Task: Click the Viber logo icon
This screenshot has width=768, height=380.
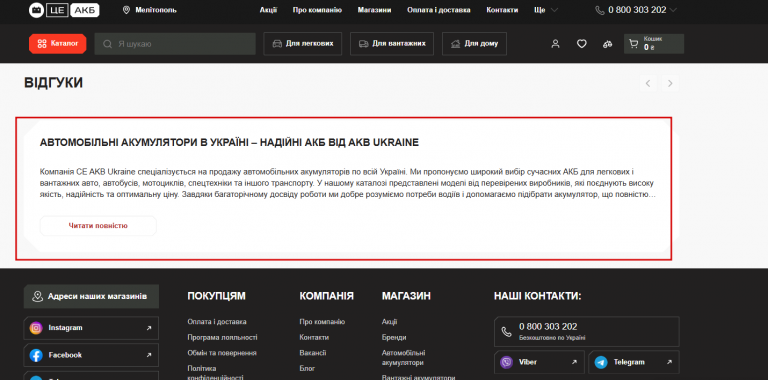Action: (x=506, y=362)
